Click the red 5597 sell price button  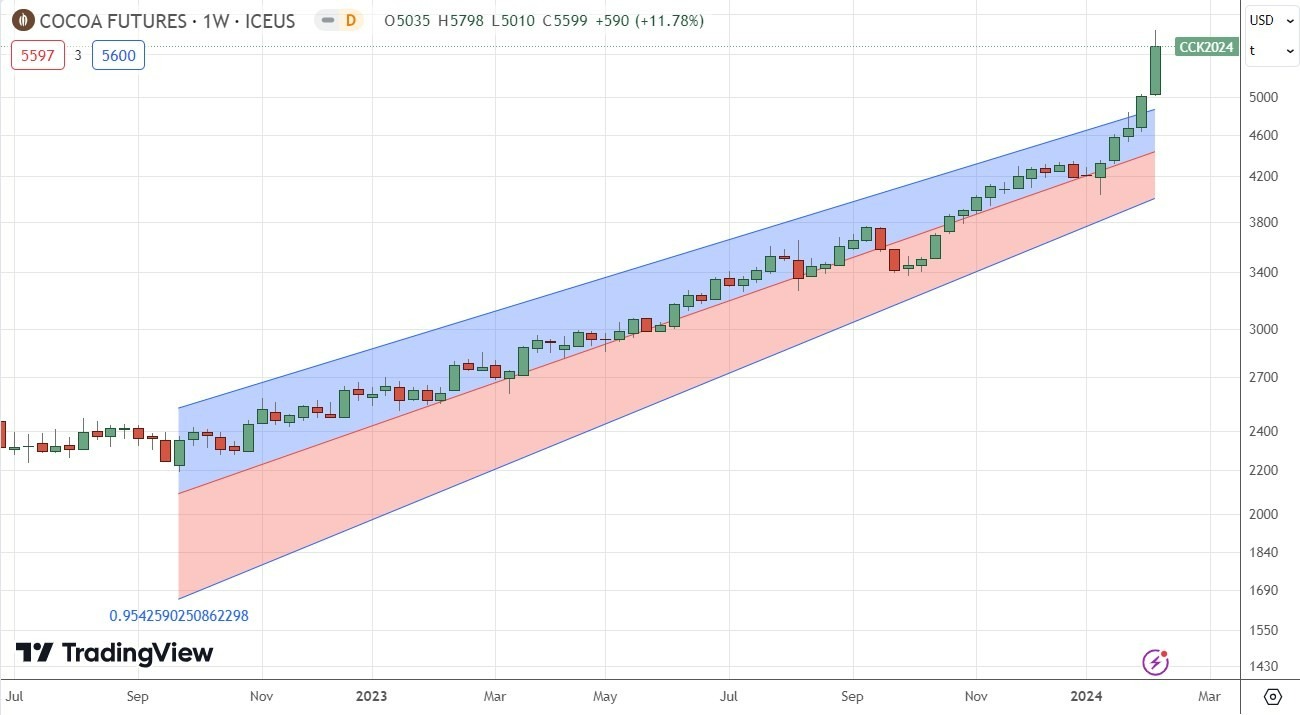pos(37,55)
